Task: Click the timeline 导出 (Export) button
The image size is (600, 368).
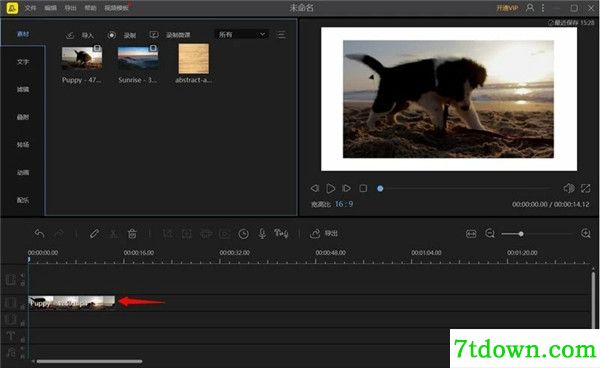Action: 324,233
